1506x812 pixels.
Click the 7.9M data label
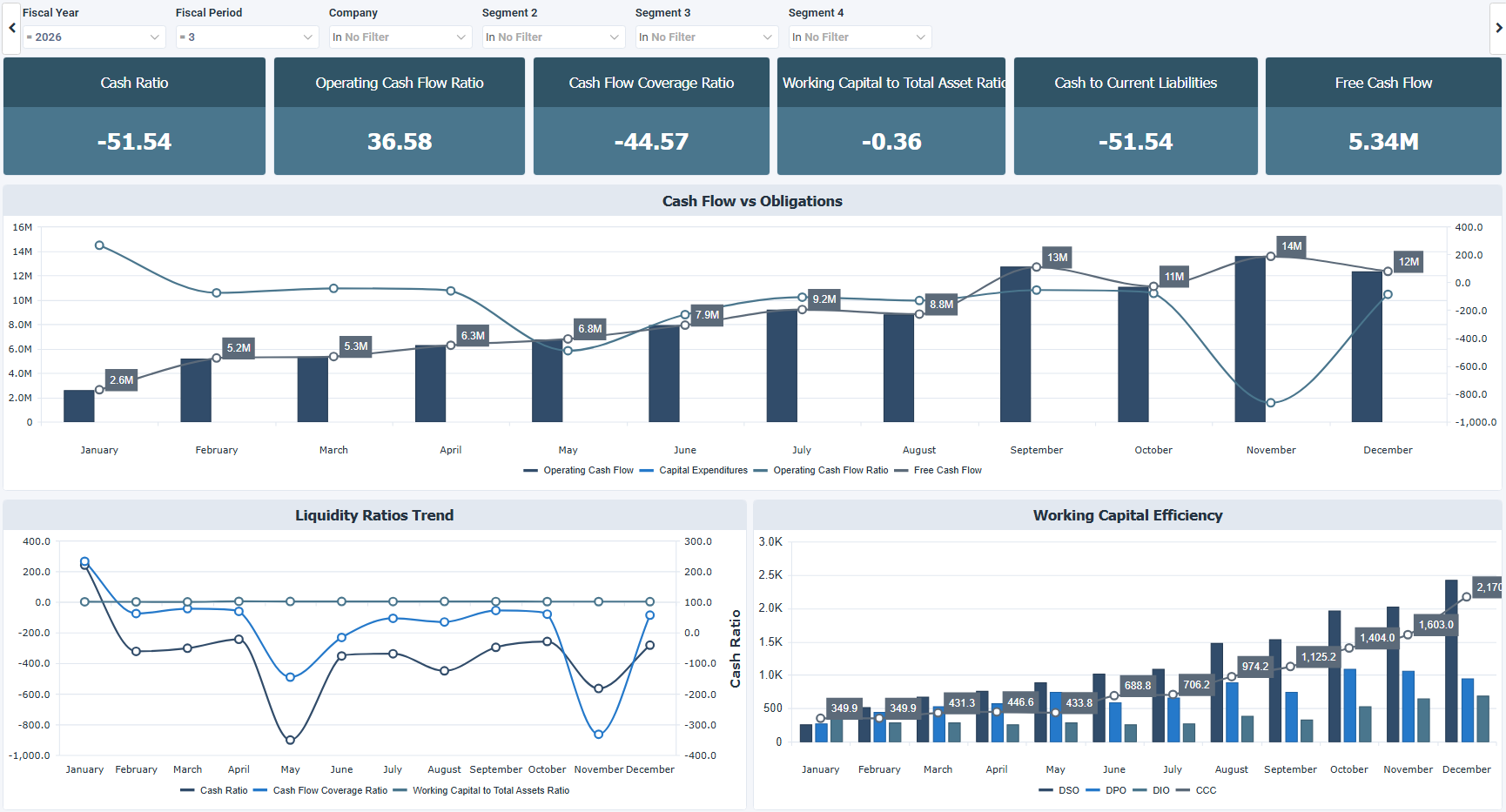pos(707,315)
